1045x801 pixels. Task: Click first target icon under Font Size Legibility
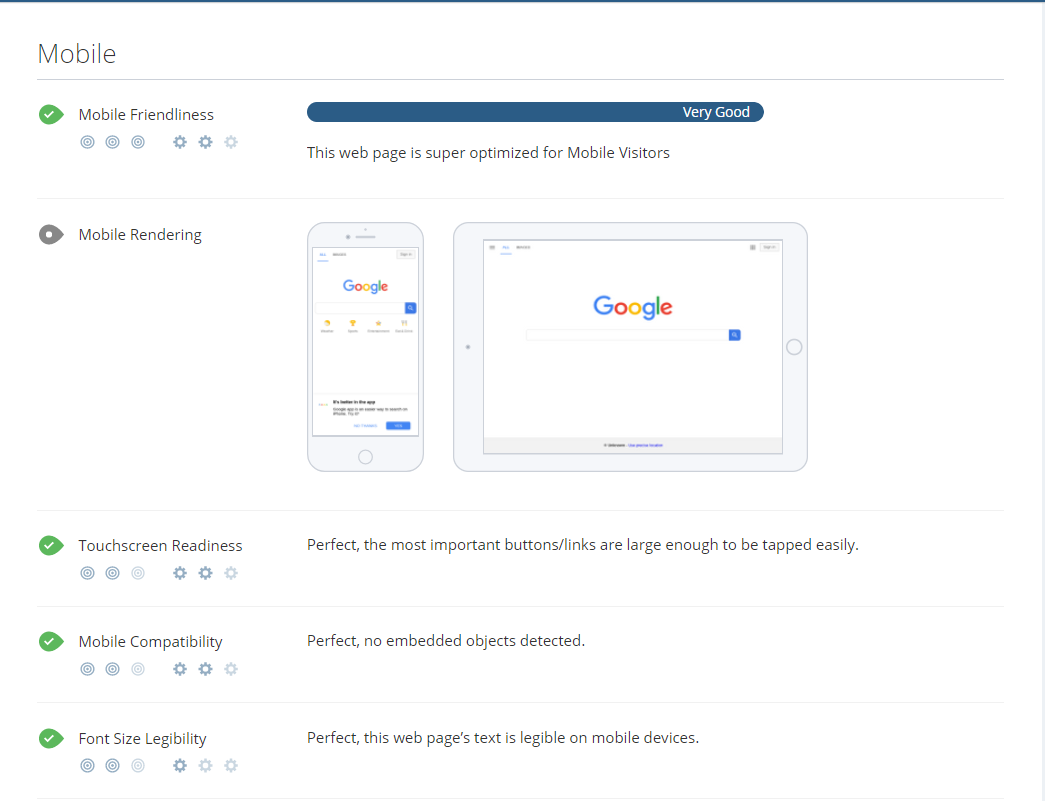87,766
